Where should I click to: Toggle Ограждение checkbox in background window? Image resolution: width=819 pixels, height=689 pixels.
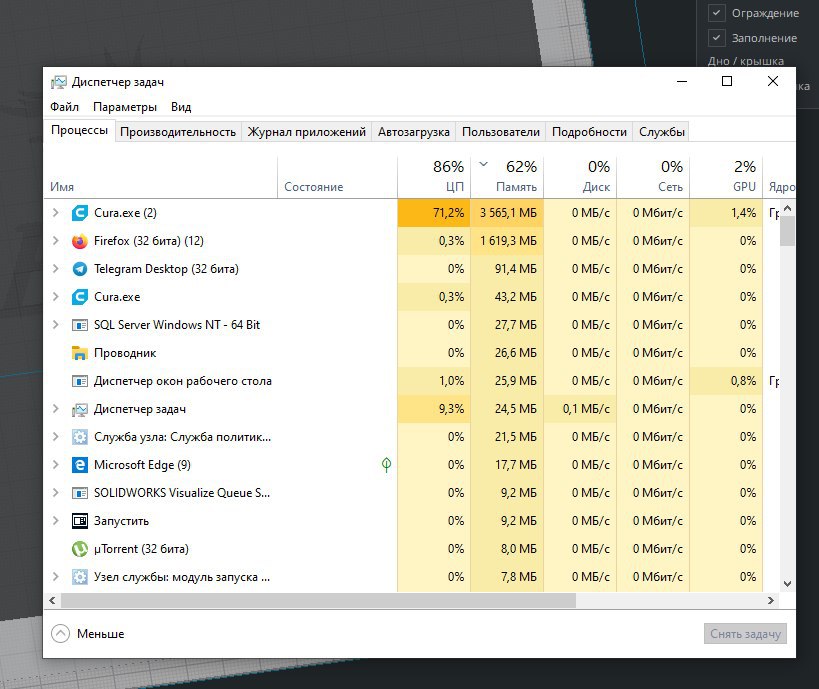click(x=717, y=13)
